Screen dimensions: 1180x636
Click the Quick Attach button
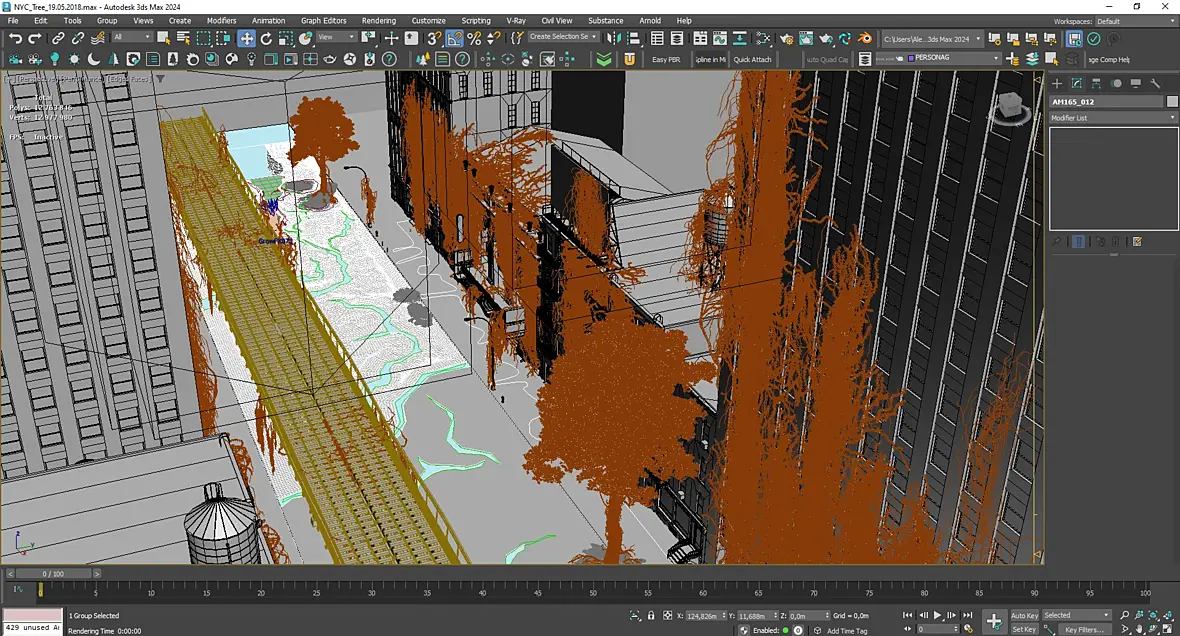click(753, 59)
